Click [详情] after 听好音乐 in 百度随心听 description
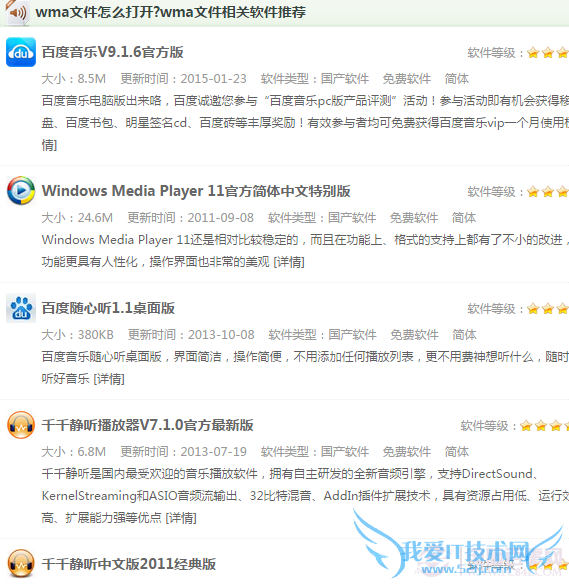Viewport: 569px width, 584px height. click(x=109, y=379)
